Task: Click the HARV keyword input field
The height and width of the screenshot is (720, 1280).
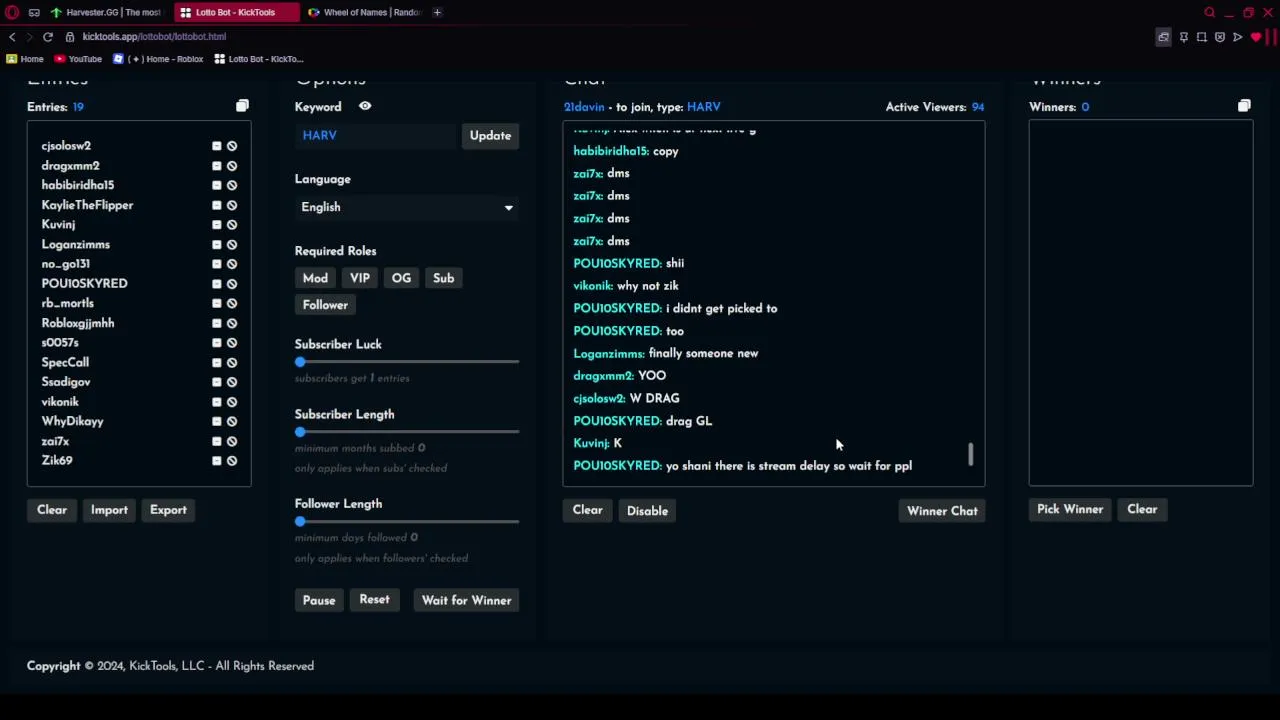Action: click(x=375, y=136)
